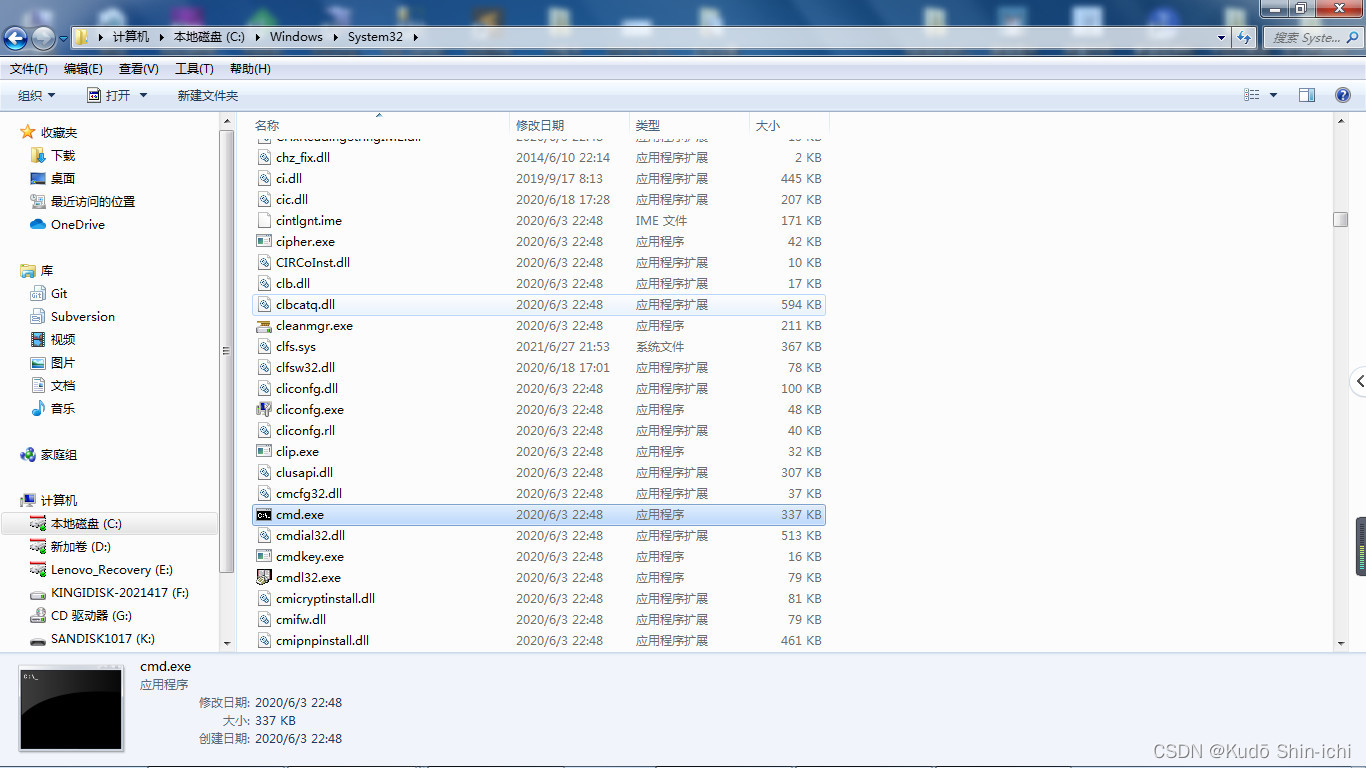Viewport: 1366px width, 768px height.
Task: Open the 文档 library
Action: point(63,385)
